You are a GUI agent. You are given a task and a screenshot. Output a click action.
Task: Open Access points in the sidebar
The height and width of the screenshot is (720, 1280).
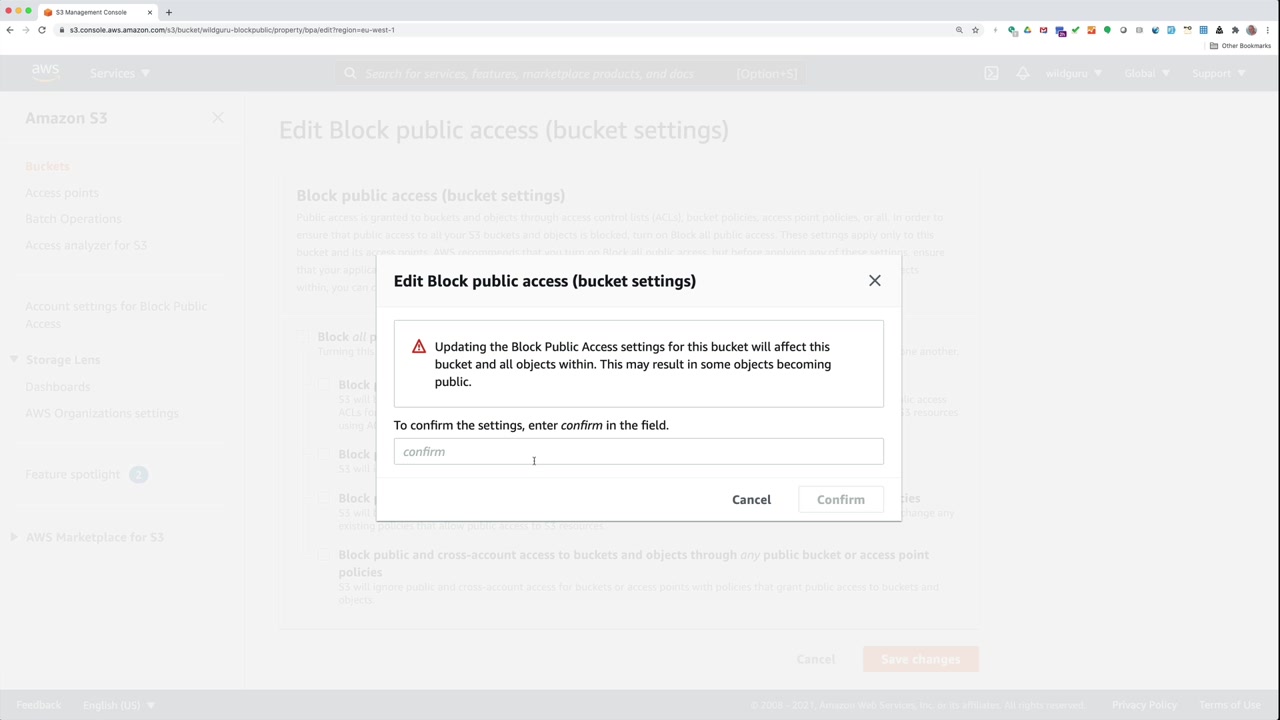[62, 192]
